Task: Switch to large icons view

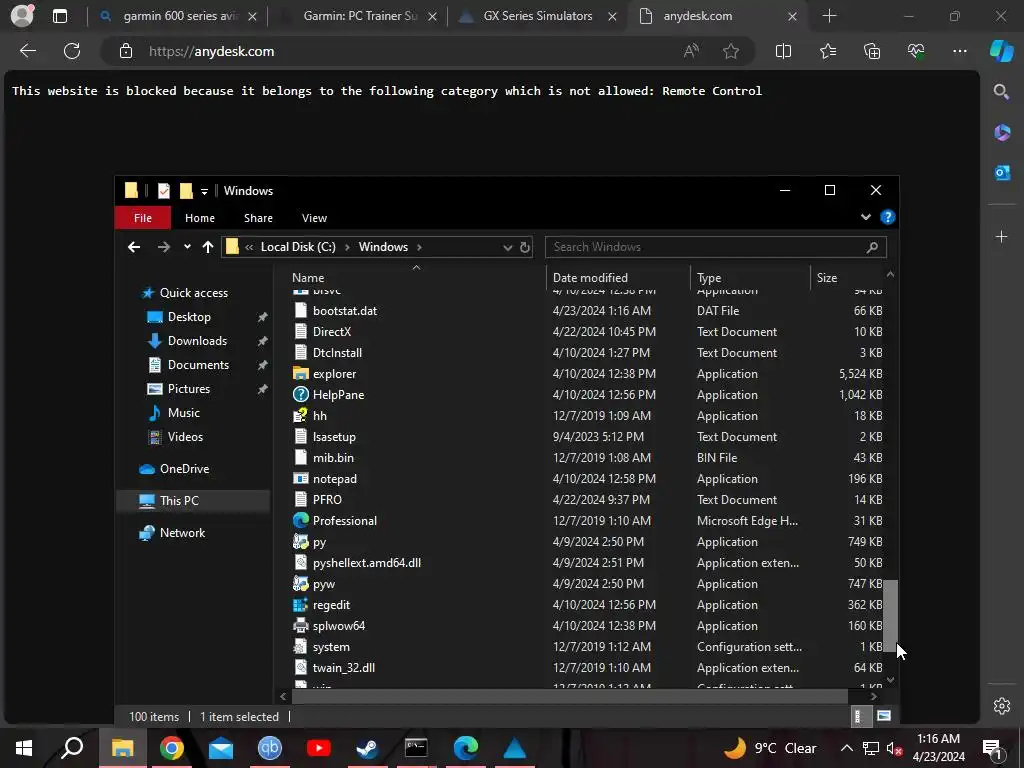Action: (884, 716)
